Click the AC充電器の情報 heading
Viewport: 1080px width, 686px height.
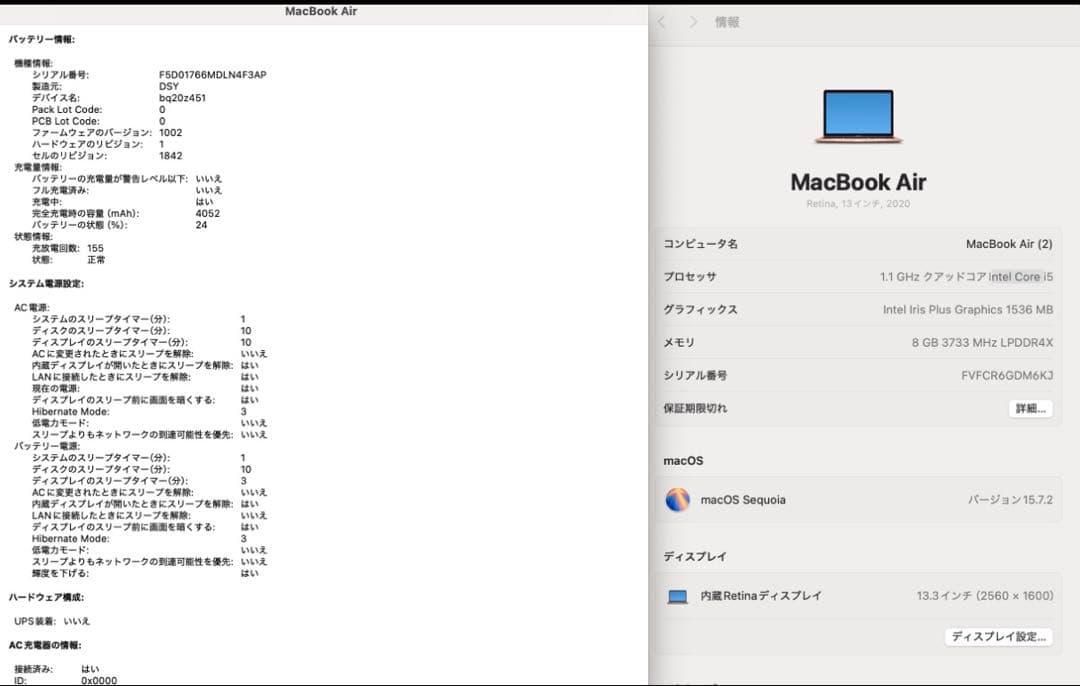45,645
